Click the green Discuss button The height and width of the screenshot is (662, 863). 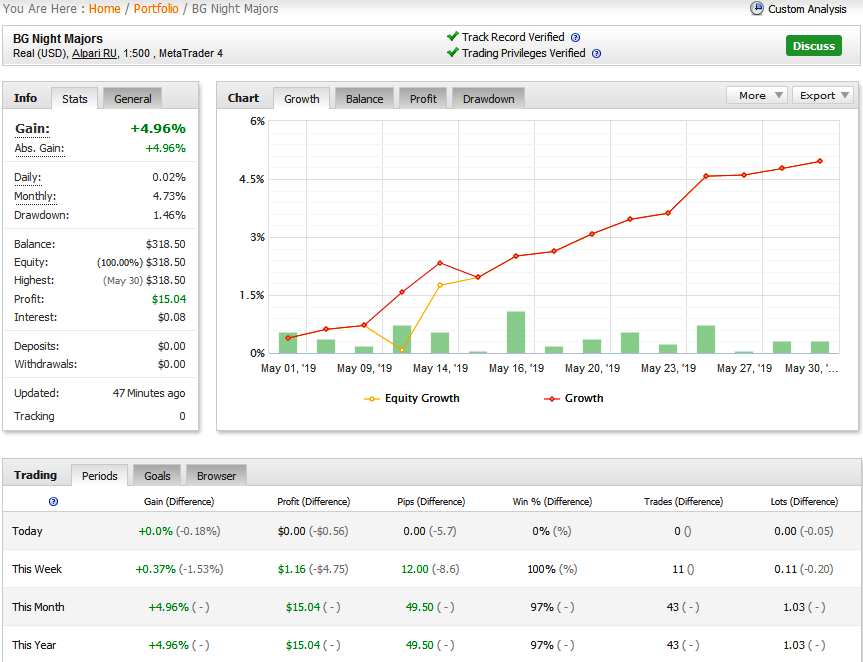[x=813, y=46]
